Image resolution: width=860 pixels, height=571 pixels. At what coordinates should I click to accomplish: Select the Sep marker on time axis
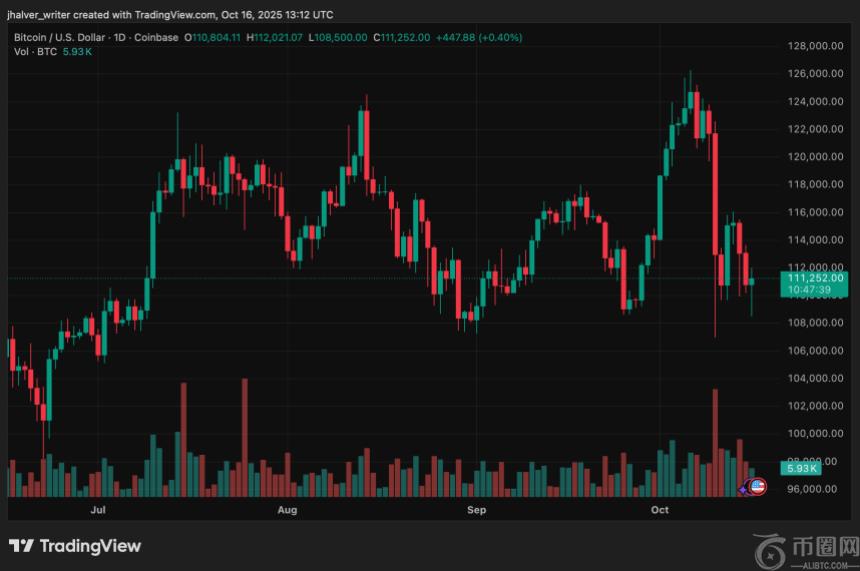pos(476,510)
